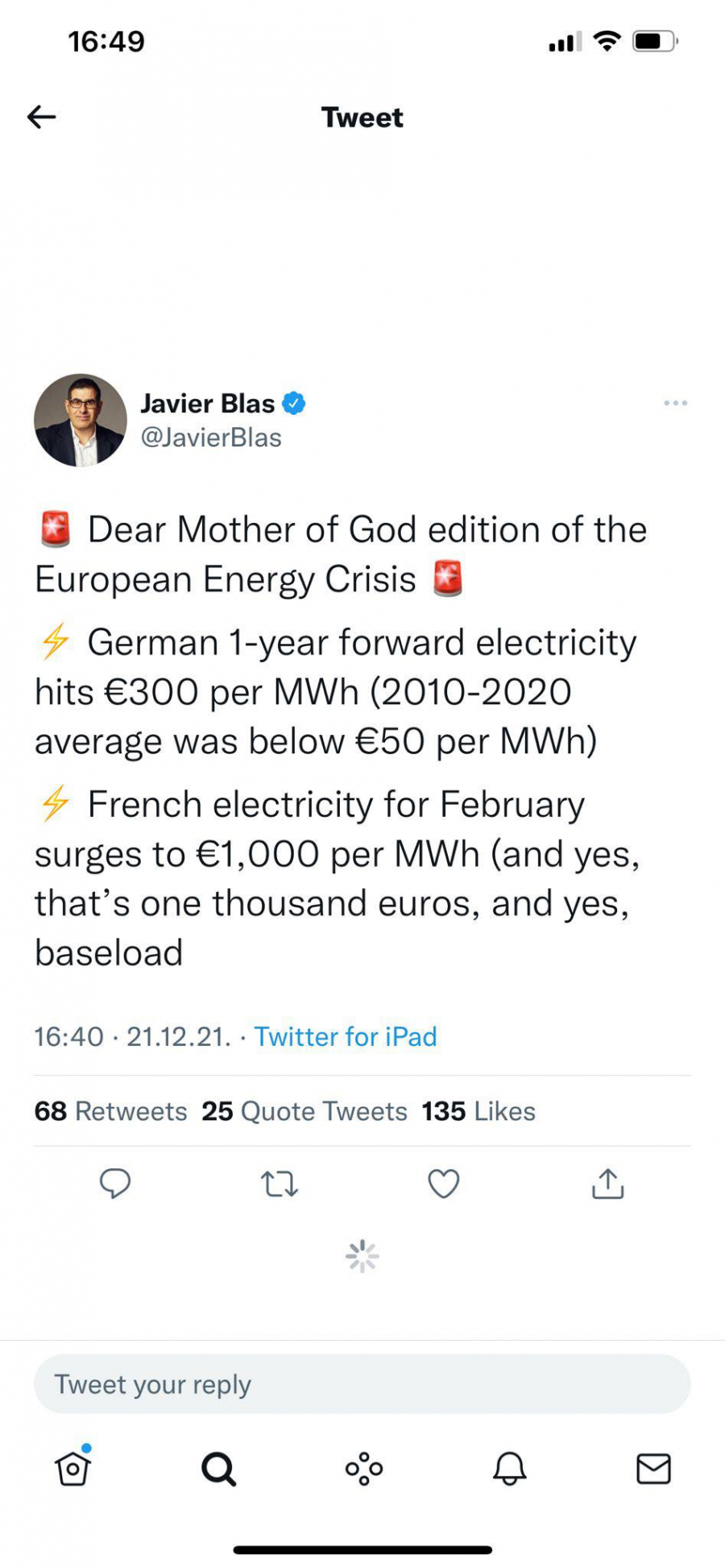Go to the Home tab
725x1568 pixels.
point(72,1468)
